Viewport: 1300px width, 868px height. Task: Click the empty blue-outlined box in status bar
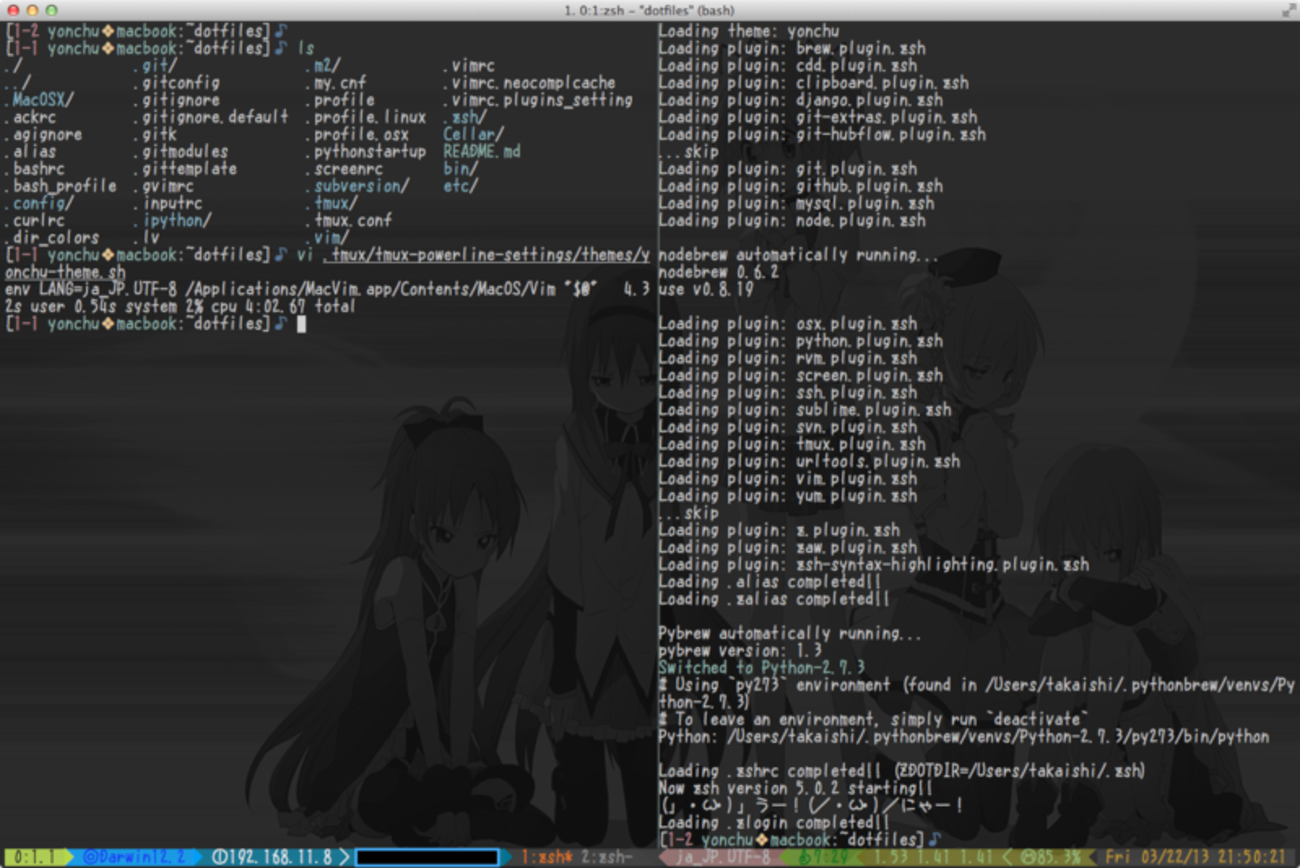pos(427,857)
